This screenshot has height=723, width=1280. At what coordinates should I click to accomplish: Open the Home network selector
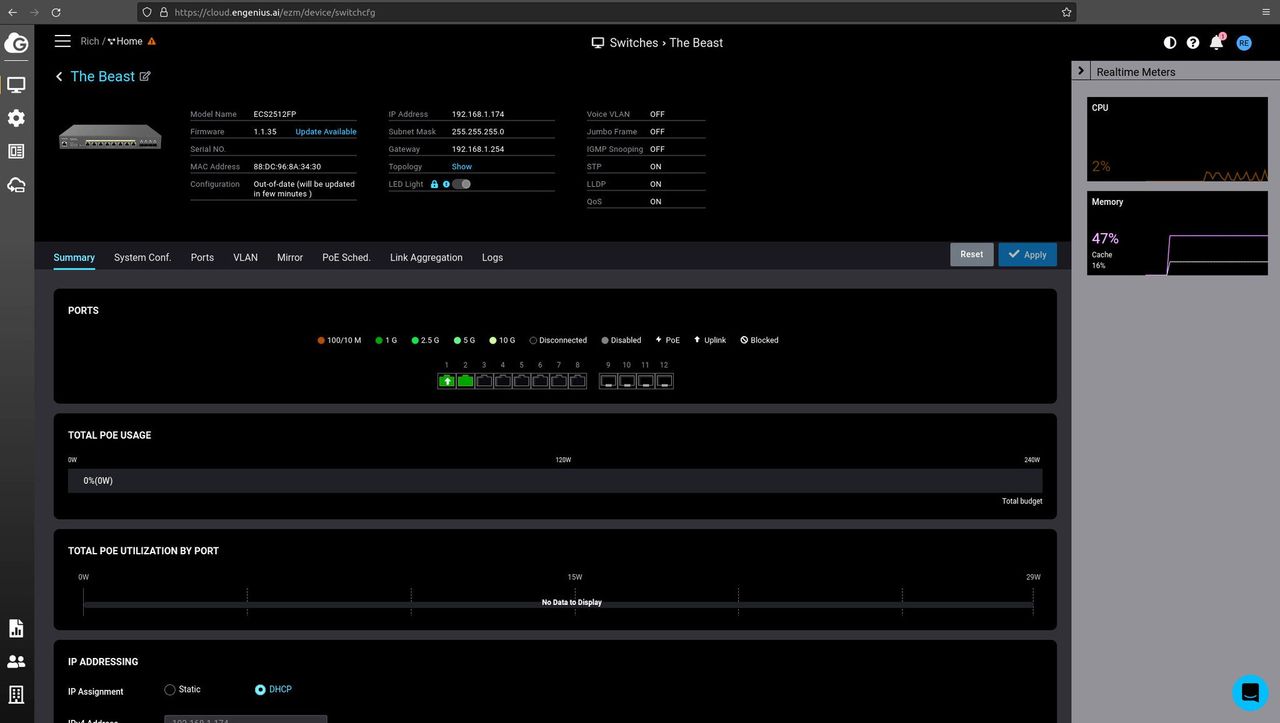click(125, 42)
